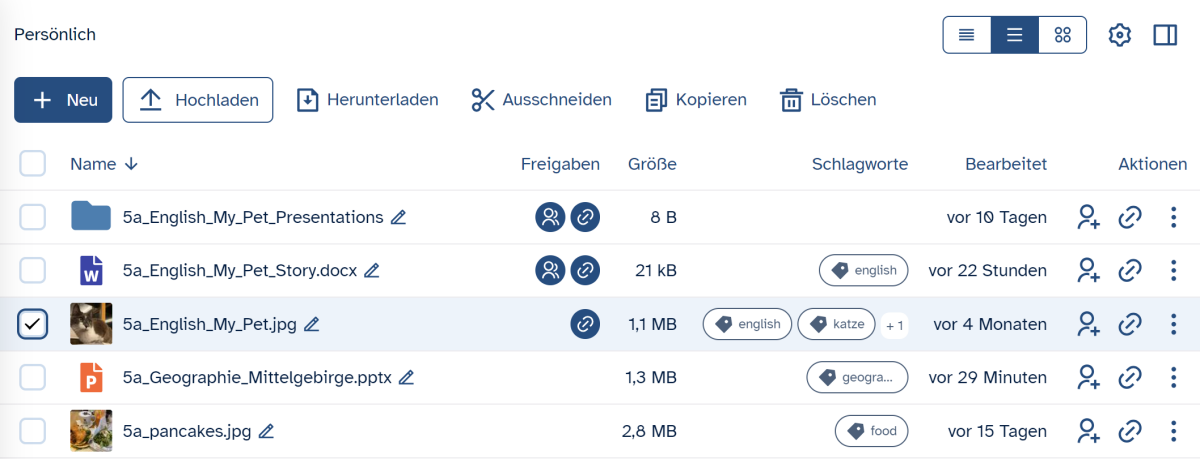Viewport: 1200px width, 459px height.
Task: Toggle the right sidebar panel icon
Action: (1165, 35)
